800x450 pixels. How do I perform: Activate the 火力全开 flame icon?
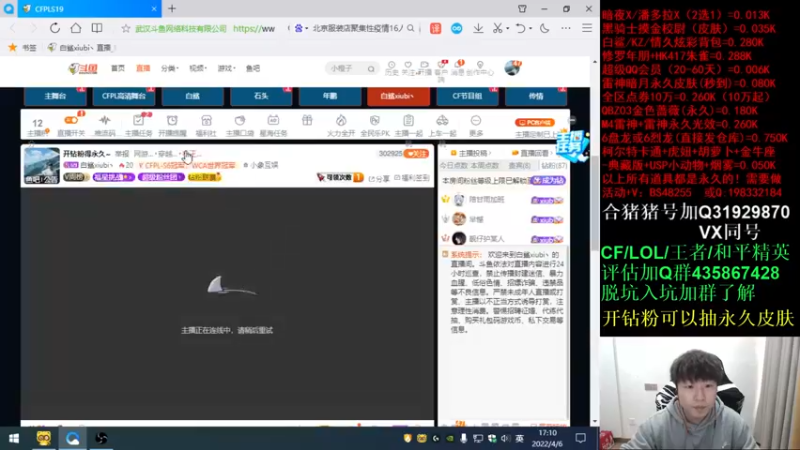341,125
